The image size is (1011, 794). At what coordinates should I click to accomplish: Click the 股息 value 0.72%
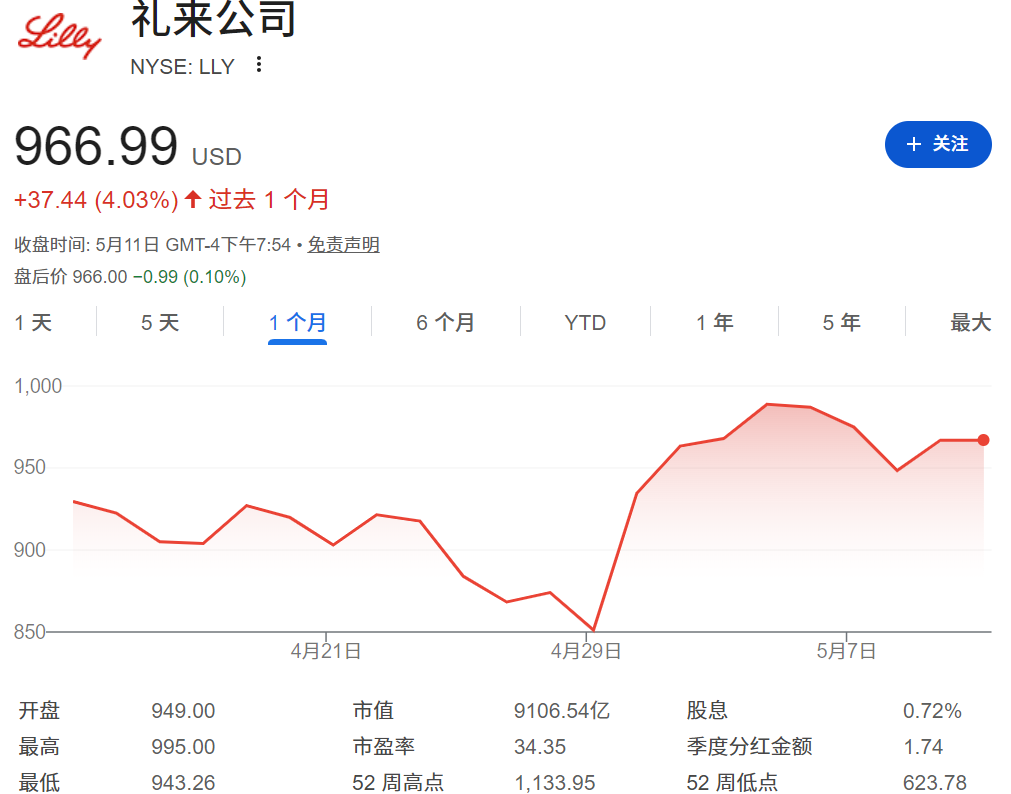tap(932, 711)
